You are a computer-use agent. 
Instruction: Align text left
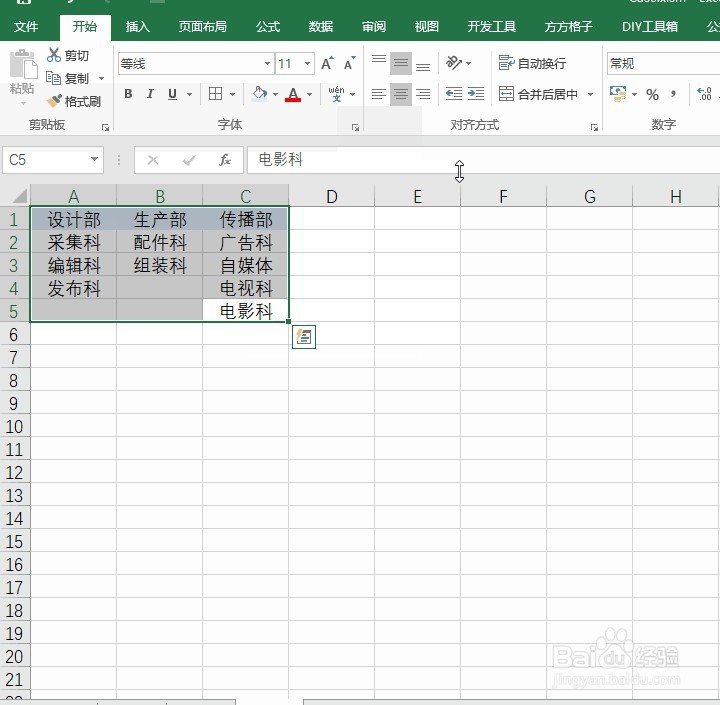pyautogui.click(x=379, y=94)
